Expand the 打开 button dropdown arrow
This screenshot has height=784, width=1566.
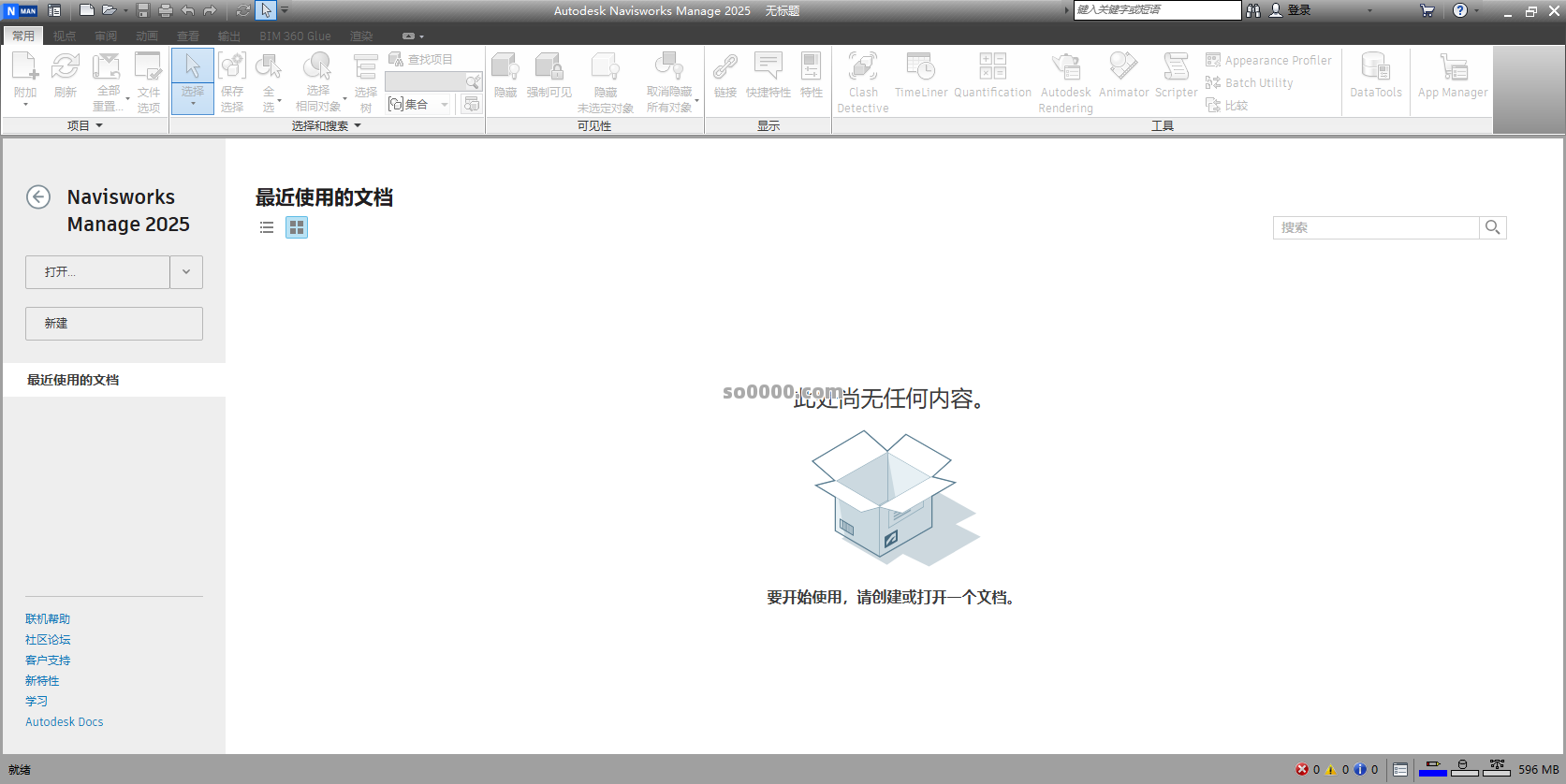point(186,272)
